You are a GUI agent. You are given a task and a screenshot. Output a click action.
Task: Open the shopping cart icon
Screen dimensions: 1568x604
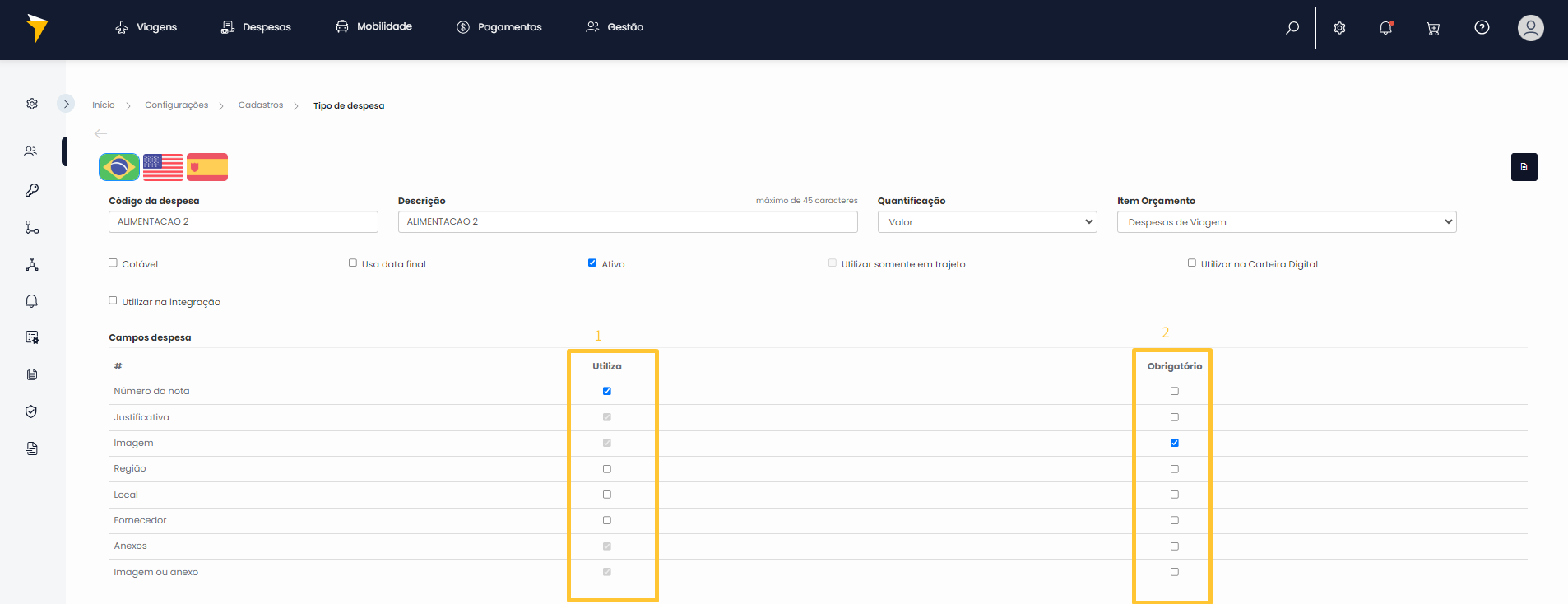tap(1433, 28)
